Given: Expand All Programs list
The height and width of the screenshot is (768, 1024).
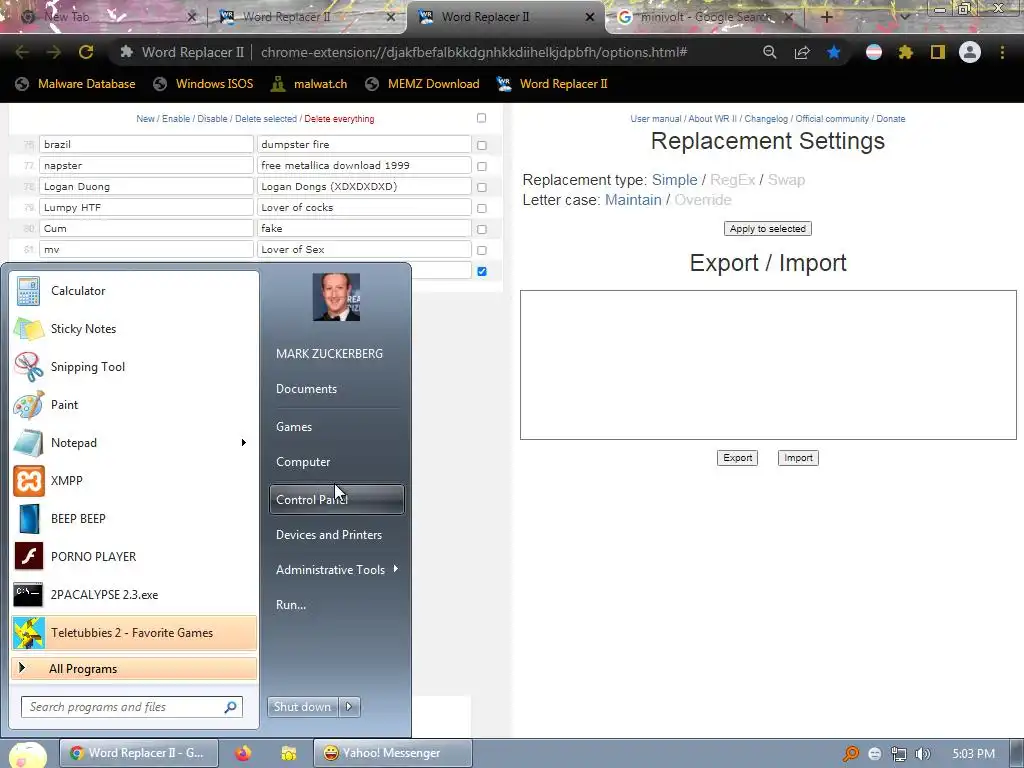Looking at the screenshot, I should coord(134,668).
